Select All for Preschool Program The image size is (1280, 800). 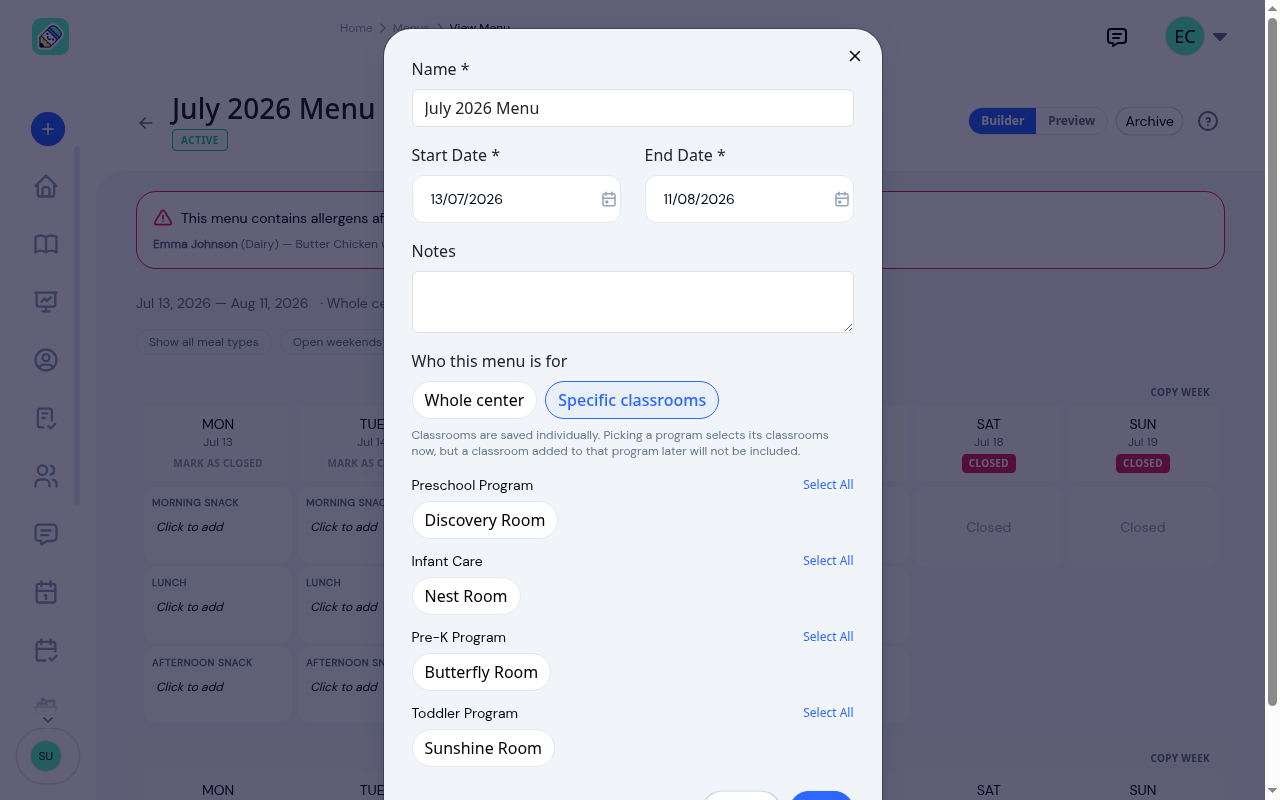point(828,485)
